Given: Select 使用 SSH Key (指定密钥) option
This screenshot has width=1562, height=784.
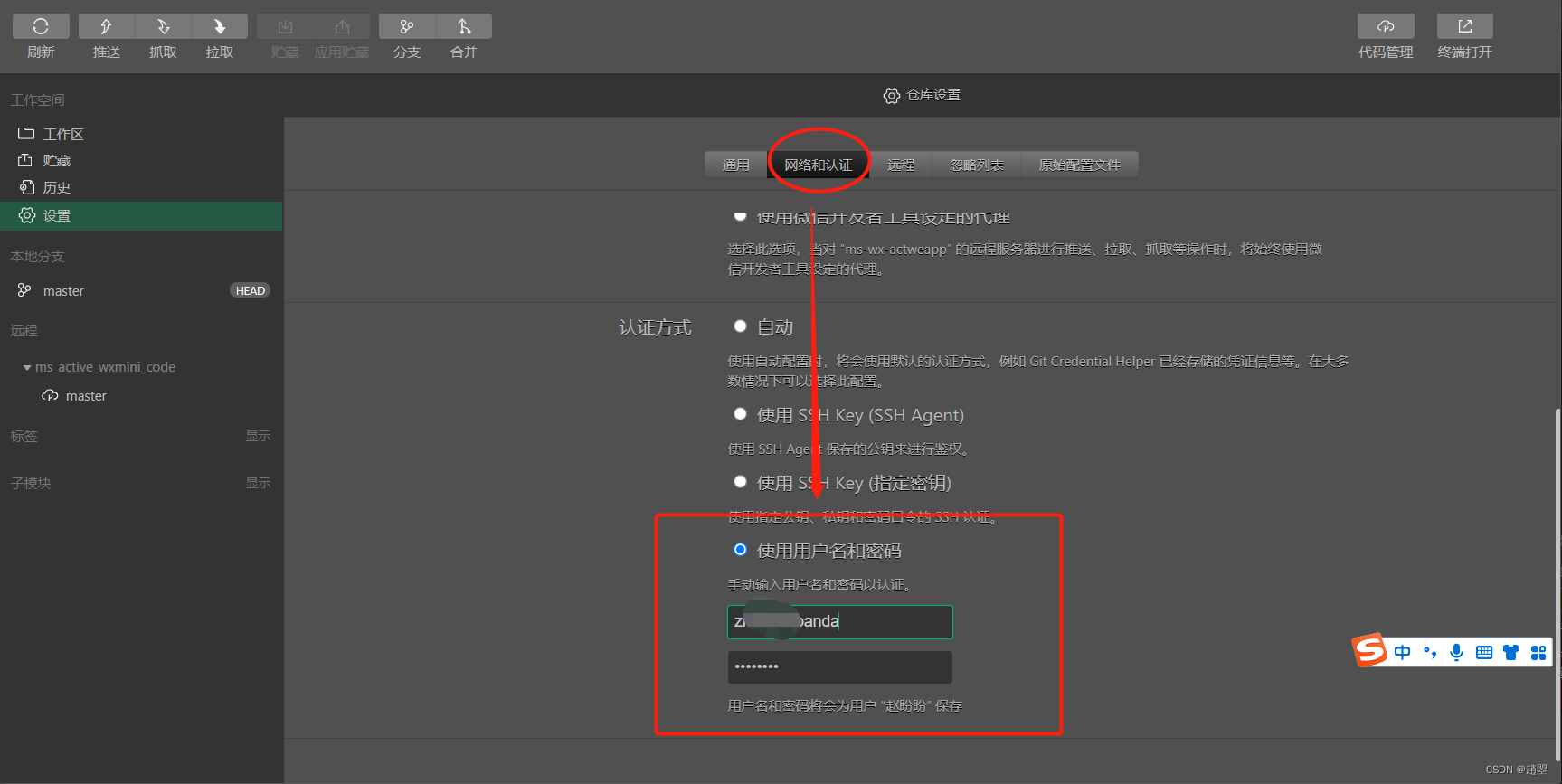Looking at the screenshot, I should [740, 482].
